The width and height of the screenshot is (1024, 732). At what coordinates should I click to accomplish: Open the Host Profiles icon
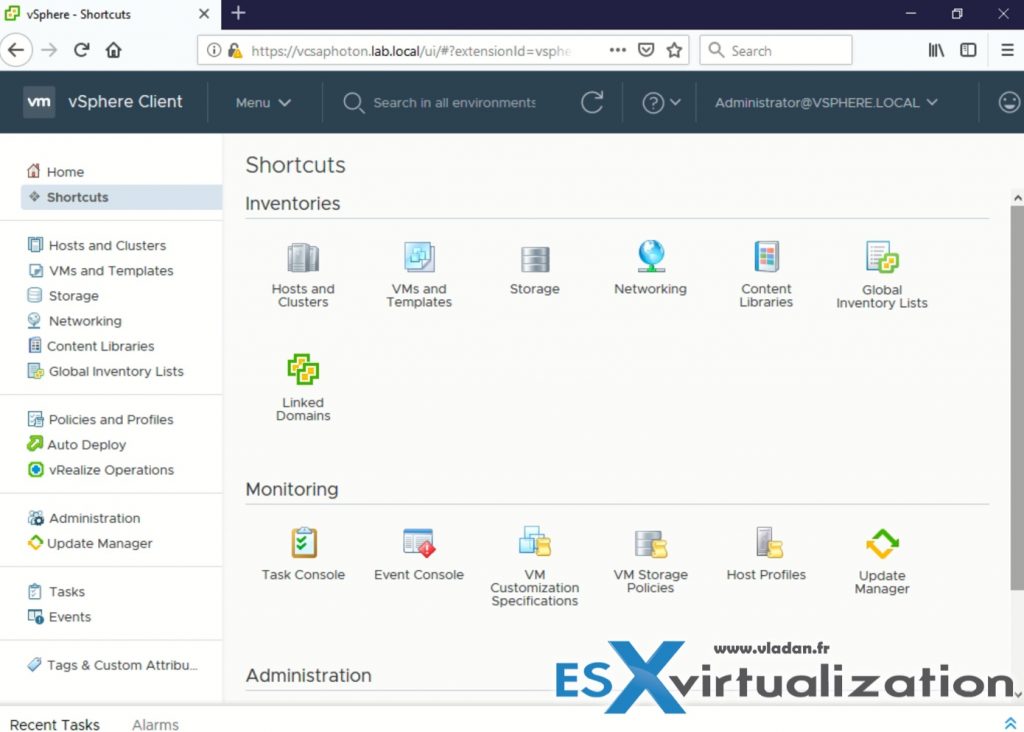[x=765, y=543]
